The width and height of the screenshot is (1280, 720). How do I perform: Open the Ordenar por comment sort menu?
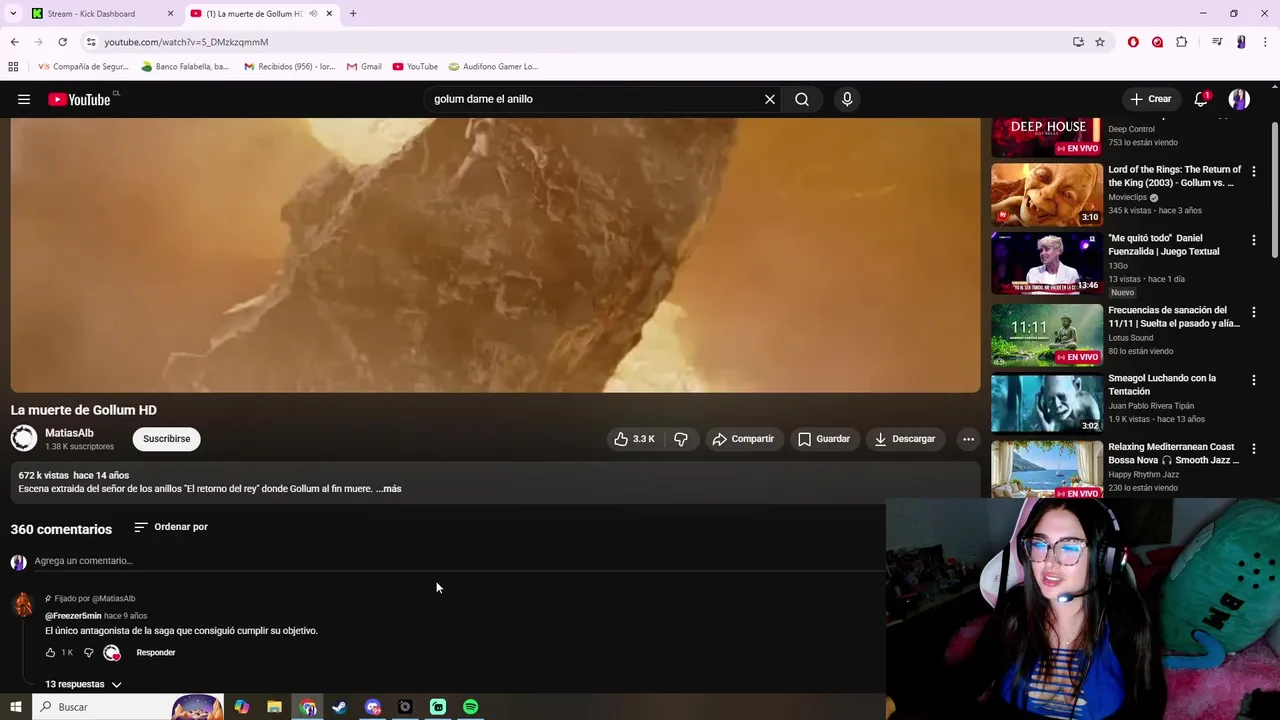pos(171,527)
